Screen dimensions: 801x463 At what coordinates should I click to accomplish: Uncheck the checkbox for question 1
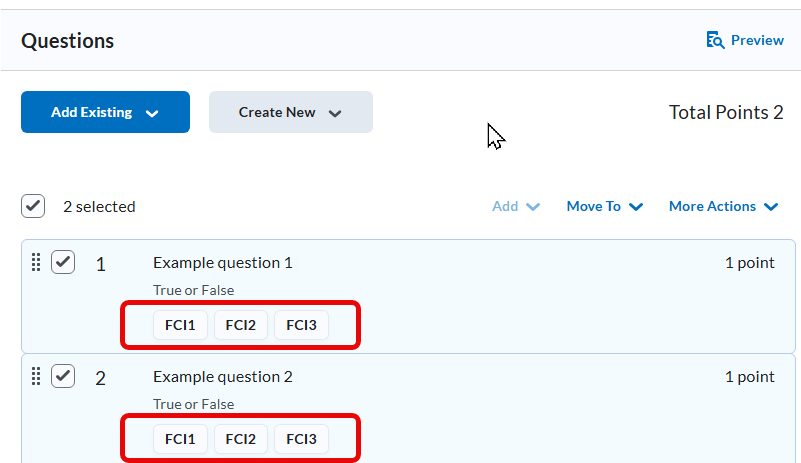(63, 262)
